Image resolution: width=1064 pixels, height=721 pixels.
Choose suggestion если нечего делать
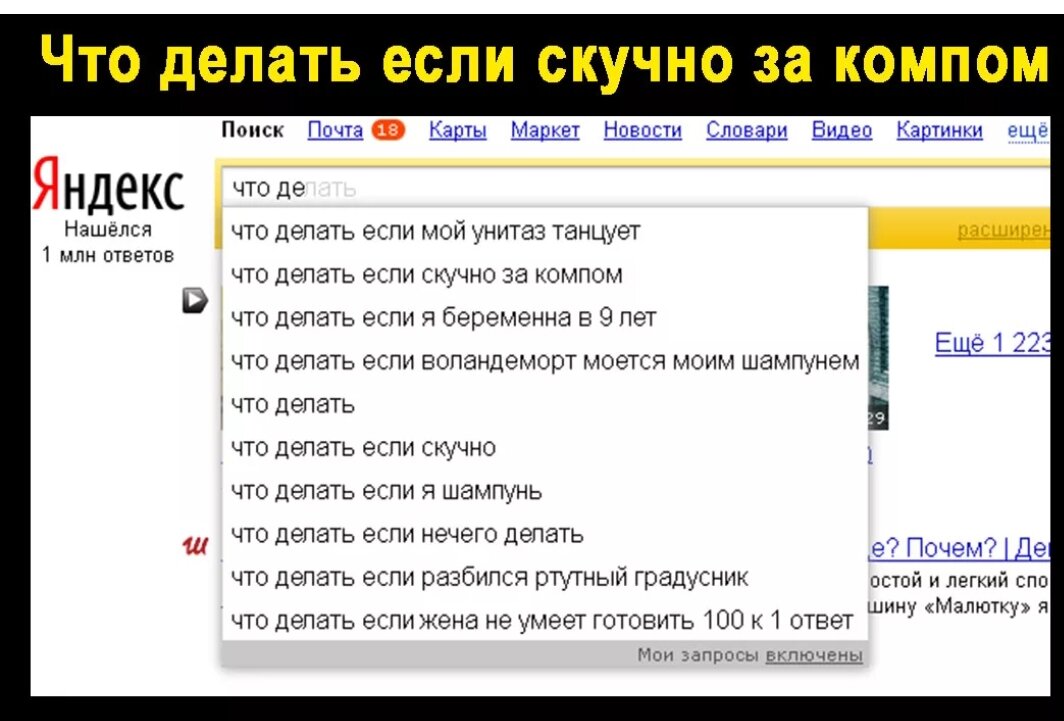545,534
